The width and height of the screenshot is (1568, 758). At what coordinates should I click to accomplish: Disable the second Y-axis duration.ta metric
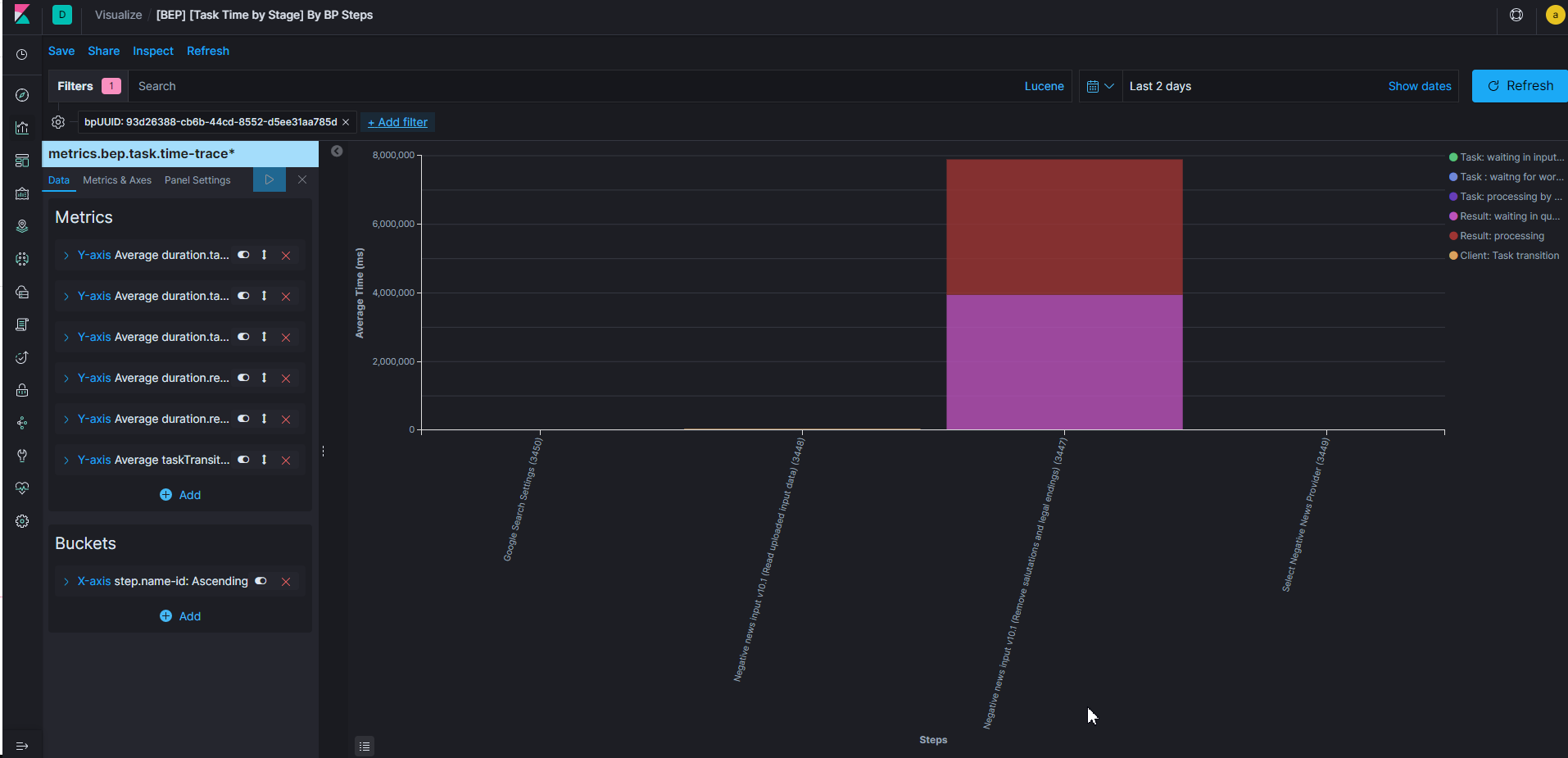243,296
